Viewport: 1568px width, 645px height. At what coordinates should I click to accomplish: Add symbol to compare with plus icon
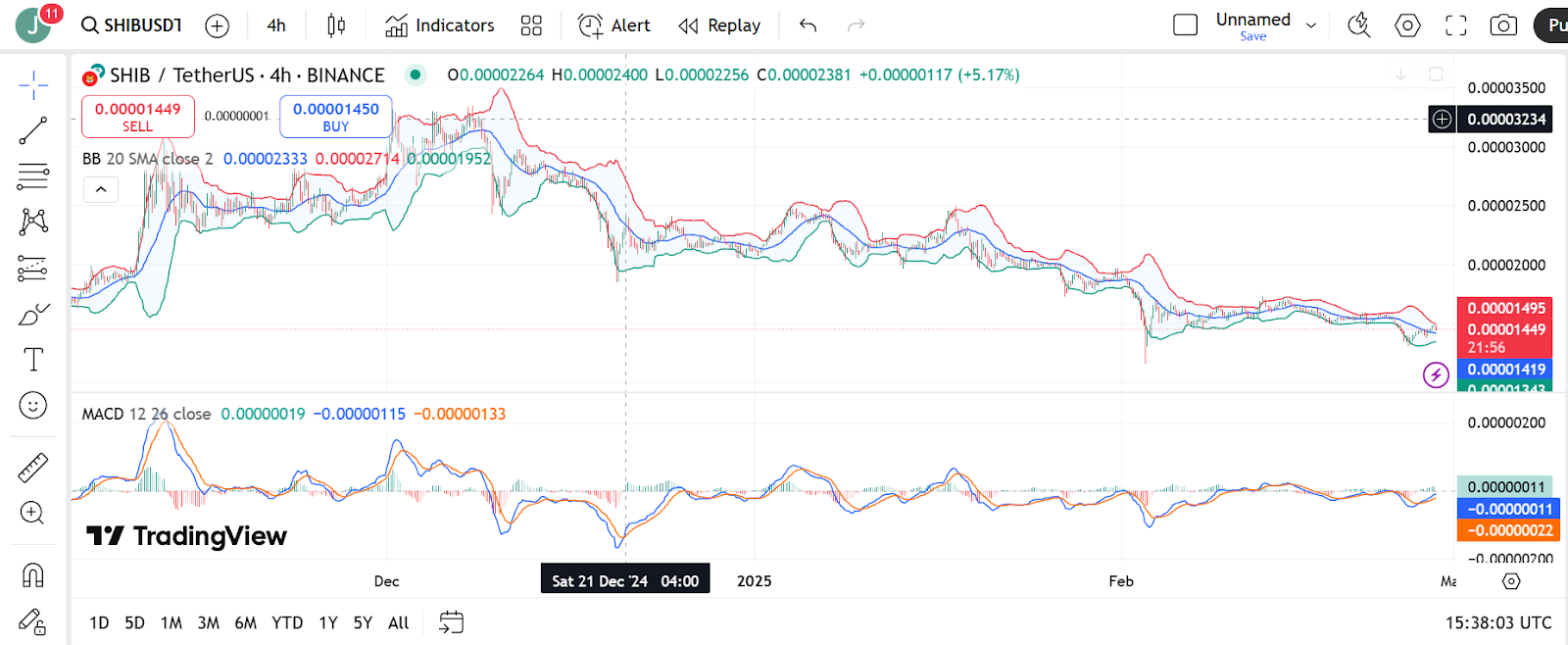(x=217, y=26)
